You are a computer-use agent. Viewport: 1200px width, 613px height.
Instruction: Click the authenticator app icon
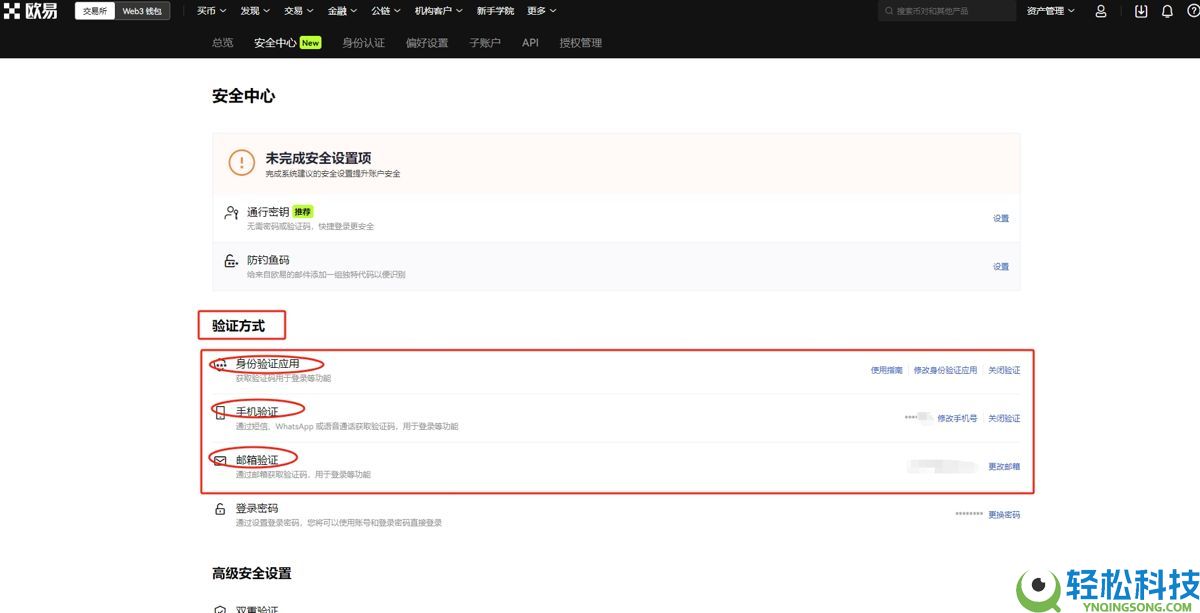coord(221,365)
